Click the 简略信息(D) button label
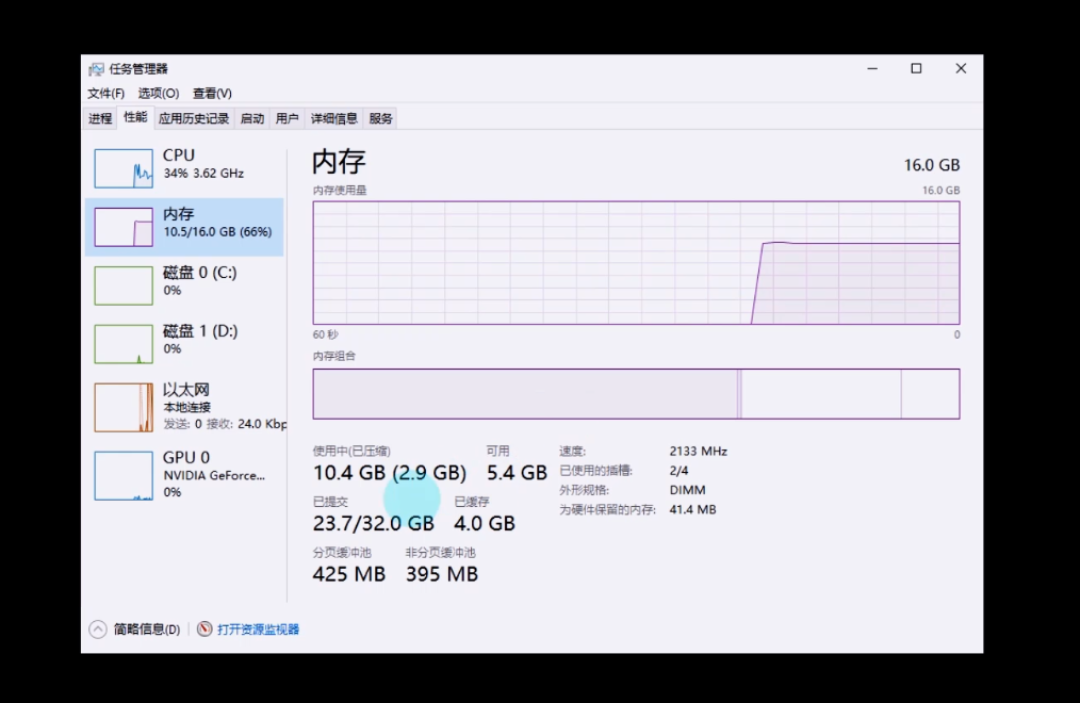1080x703 pixels. 147,629
